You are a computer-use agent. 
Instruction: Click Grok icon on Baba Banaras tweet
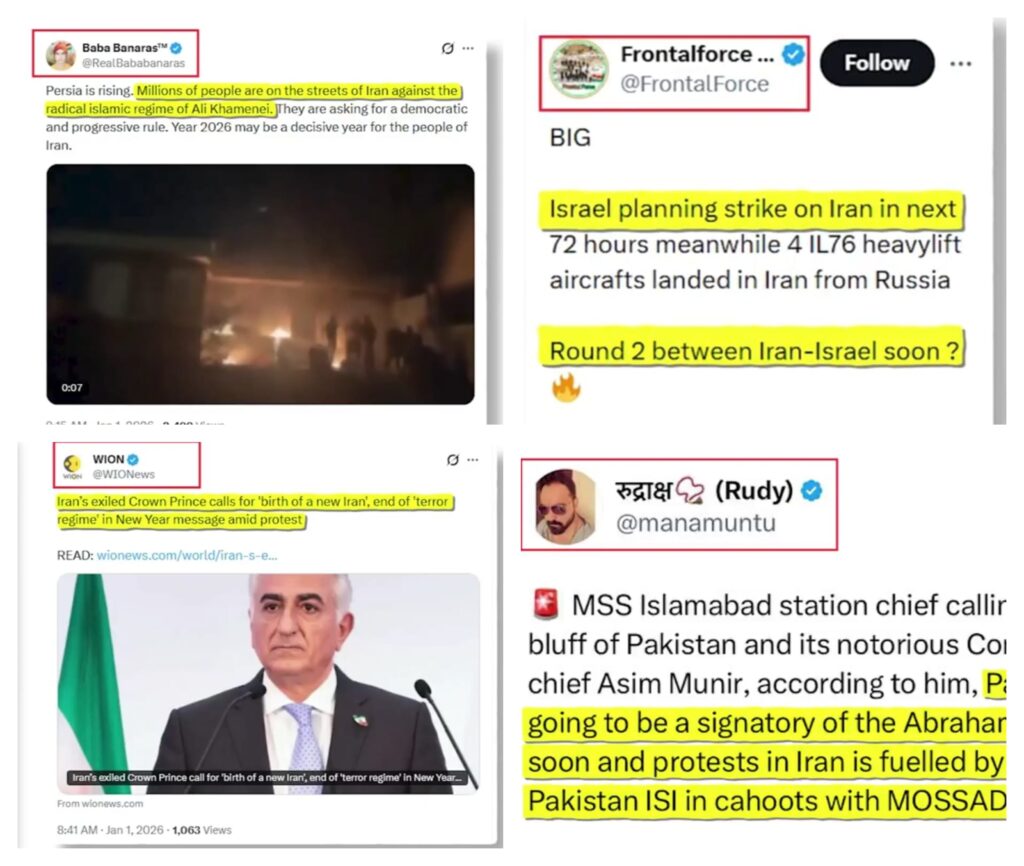(x=447, y=48)
